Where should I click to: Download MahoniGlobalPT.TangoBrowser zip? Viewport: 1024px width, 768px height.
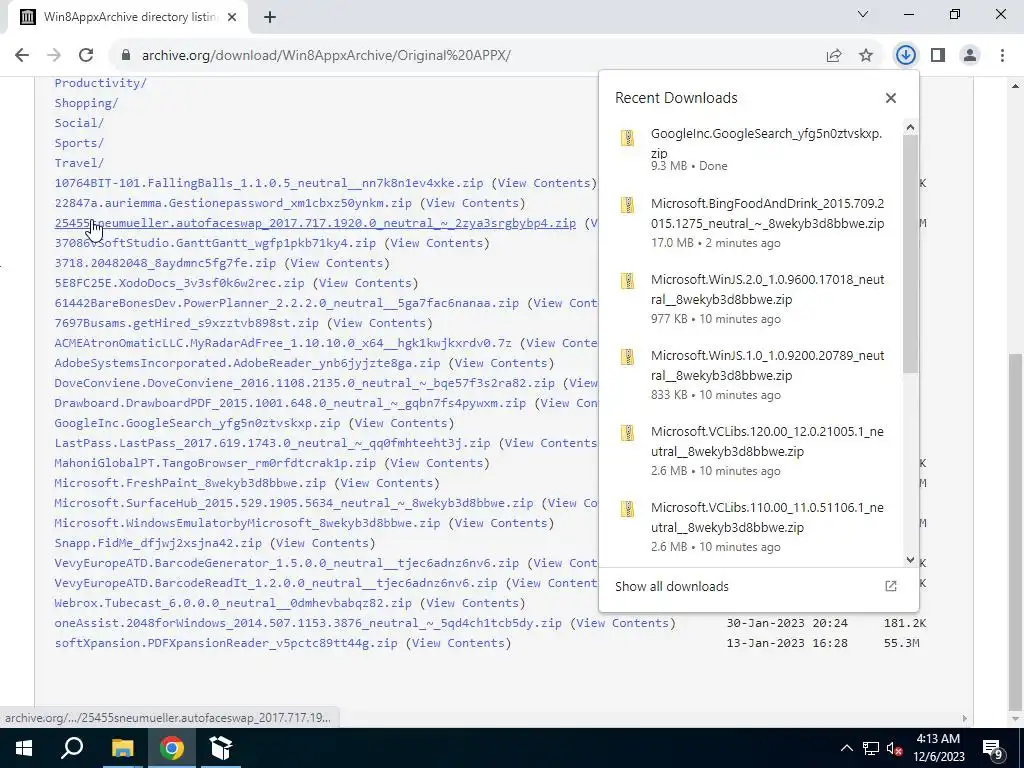tap(215, 463)
